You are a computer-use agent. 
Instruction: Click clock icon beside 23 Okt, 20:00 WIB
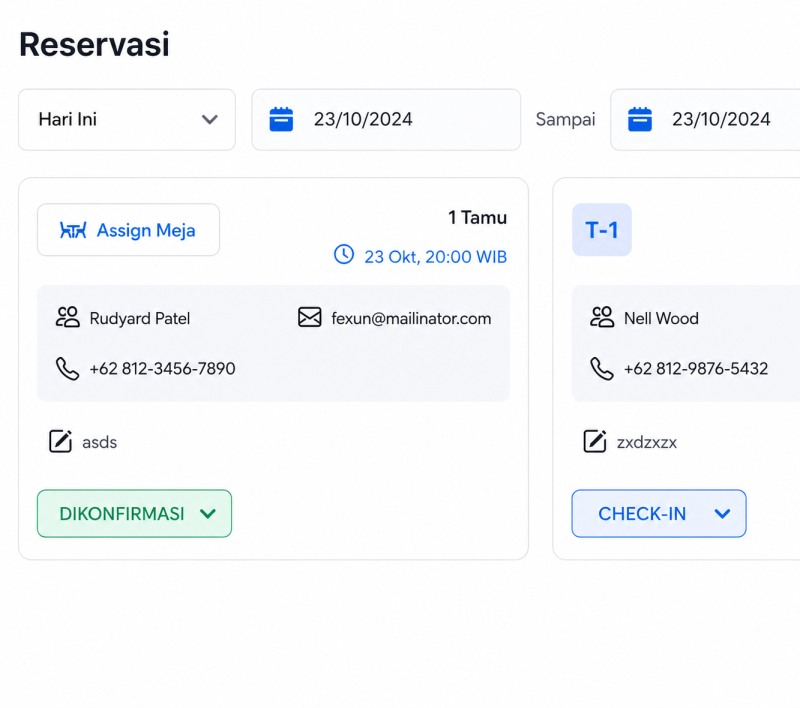(344, 255)
